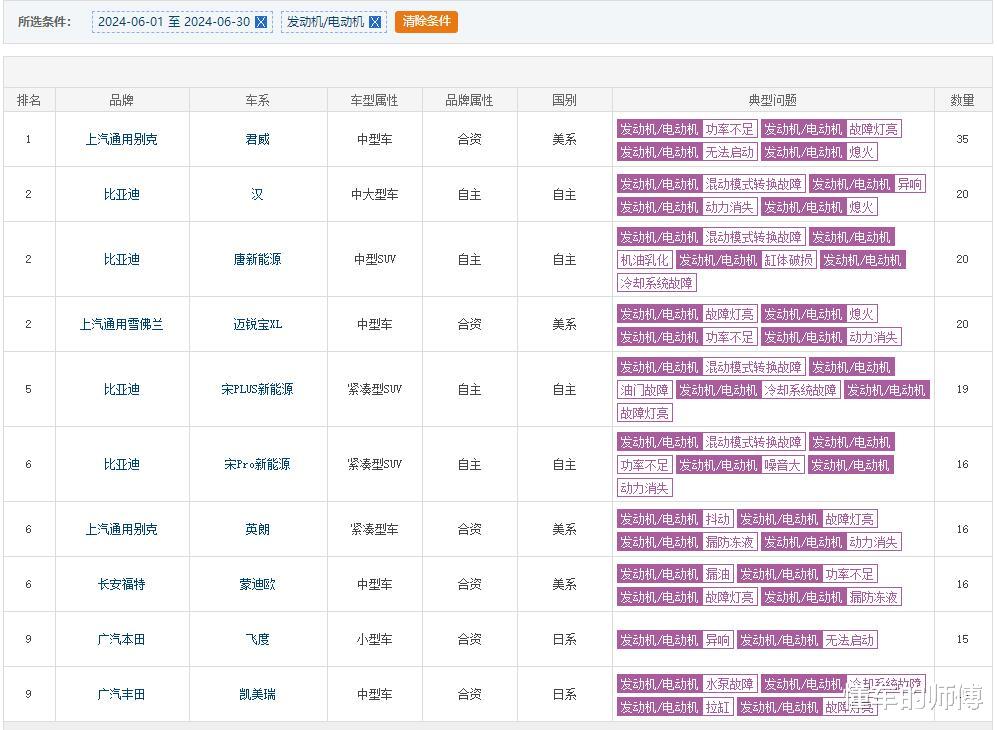Click 混动模式转换故障 tag in 汉 row
Screen dimensions: 997x730
[753, 184]
